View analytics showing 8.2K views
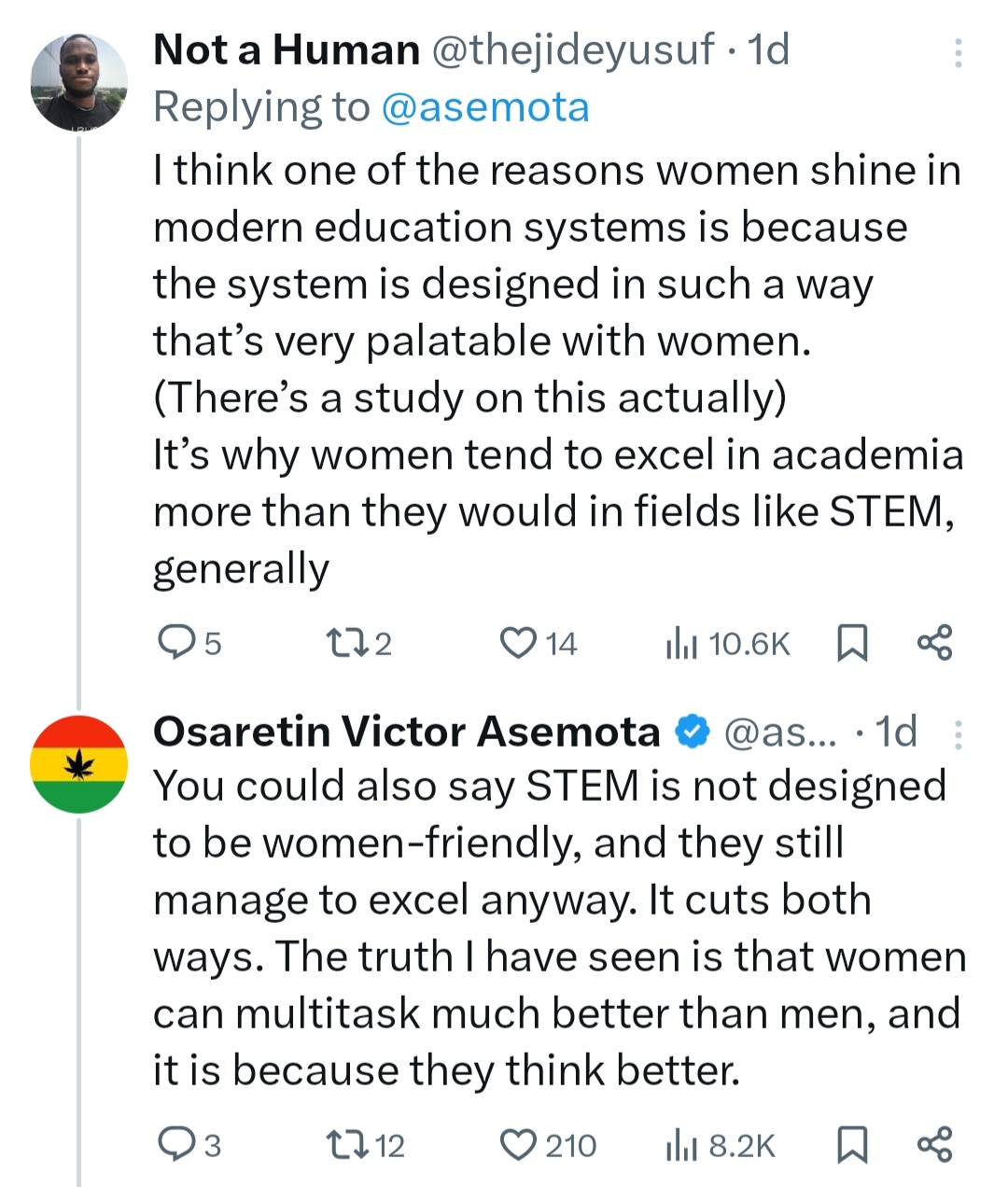The width and height of the screenshot is (1008, 1187). tap(682, 1145)
